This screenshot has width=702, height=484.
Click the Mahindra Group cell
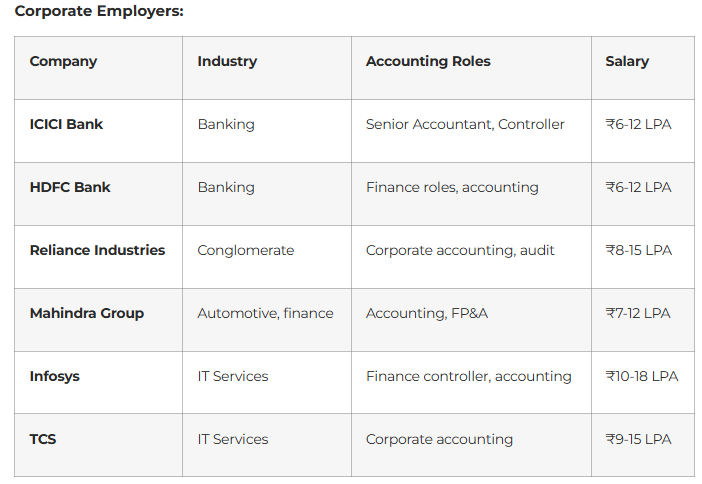tap(87, 313)
